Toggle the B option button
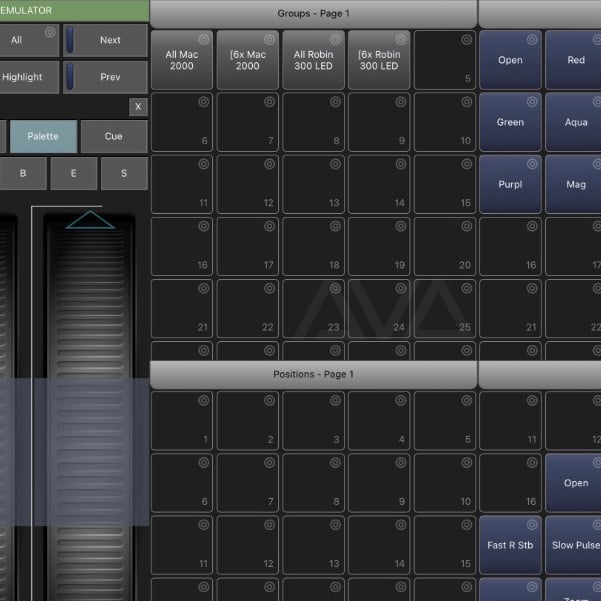Screen dimensions: 601x601 tap(23, 173)
